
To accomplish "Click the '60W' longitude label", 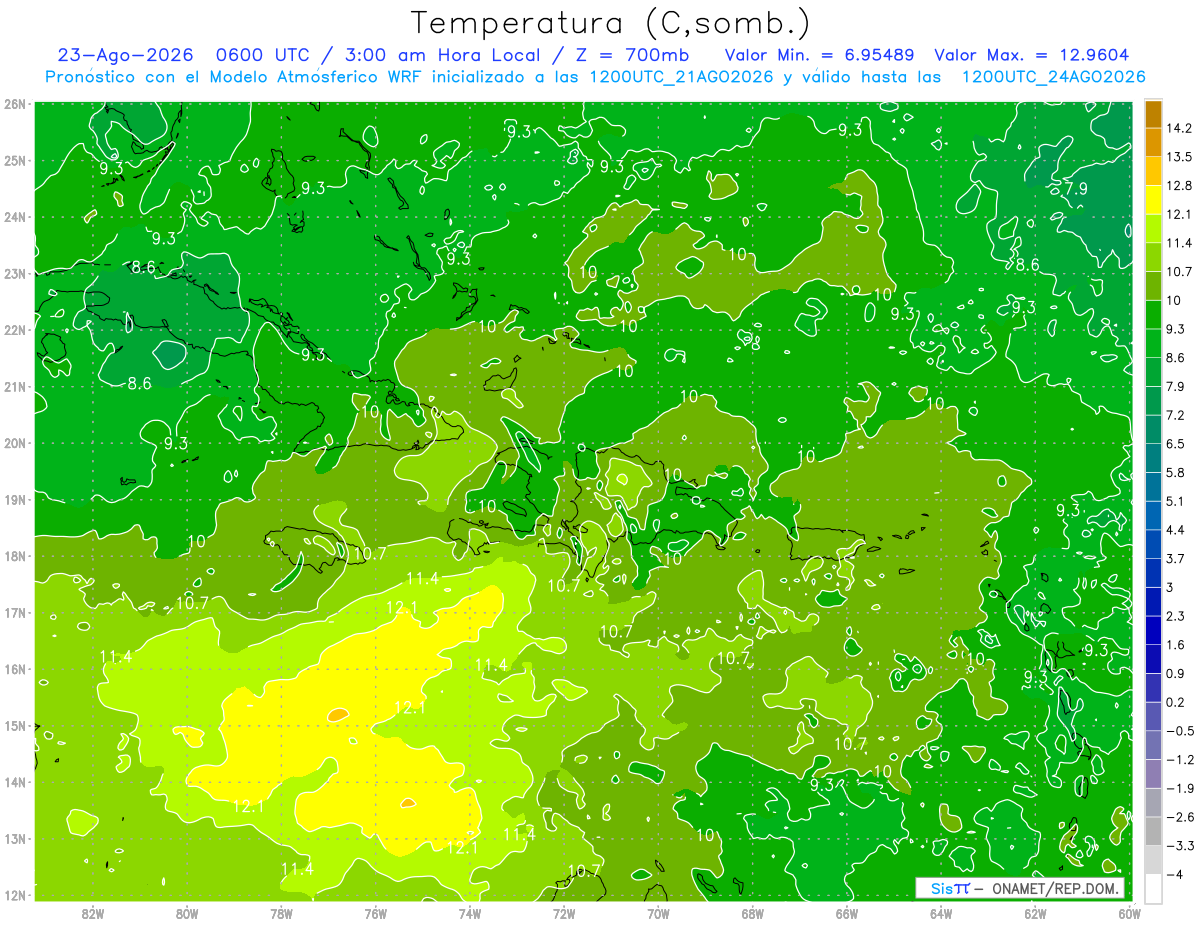I will (1128, 914).
